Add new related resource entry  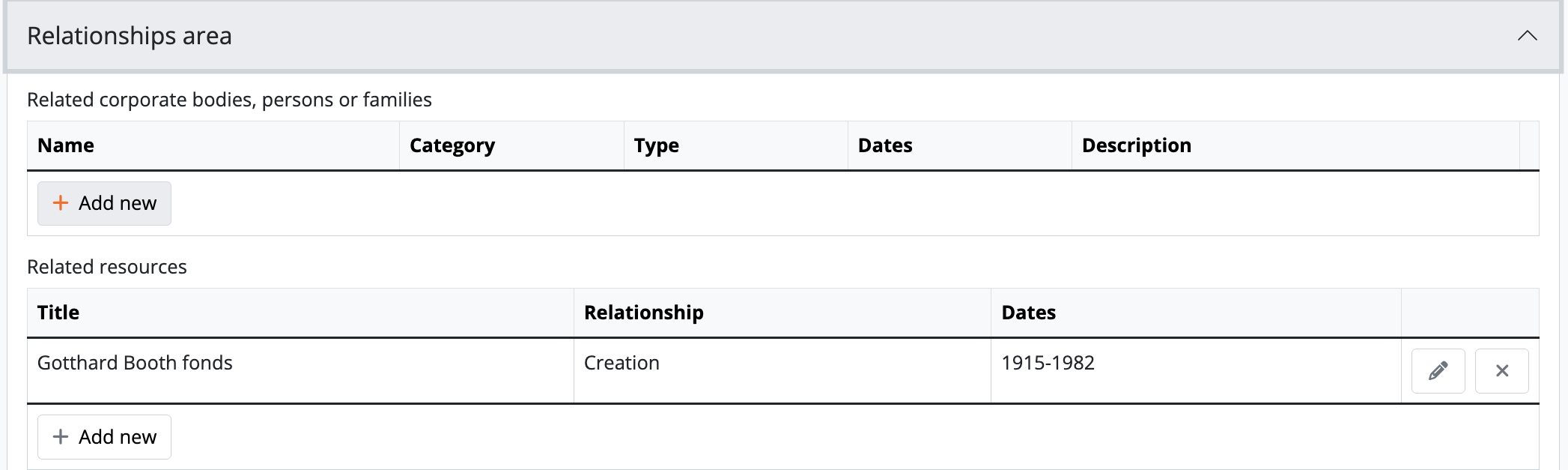click(104, 437)
